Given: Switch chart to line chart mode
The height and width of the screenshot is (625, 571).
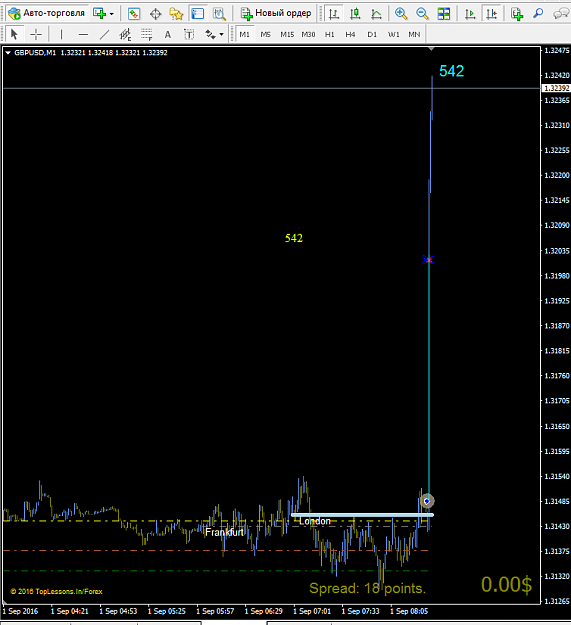Looking at the screenshot, I should [x=376, y=14].
